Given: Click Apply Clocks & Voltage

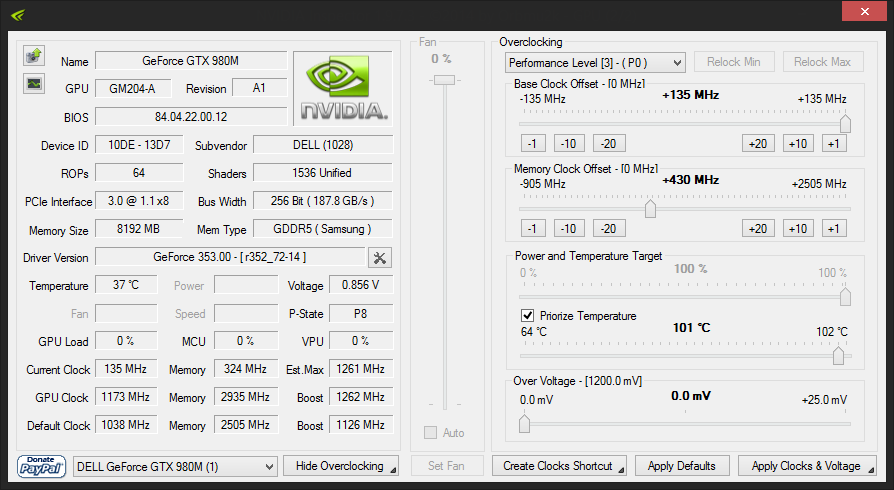Looking at the screenshot, I should click(x=807, y=466).
